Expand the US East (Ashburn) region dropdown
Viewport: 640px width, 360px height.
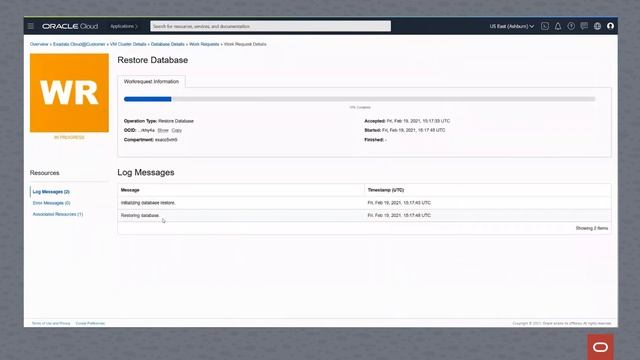(x=512, y=26)
